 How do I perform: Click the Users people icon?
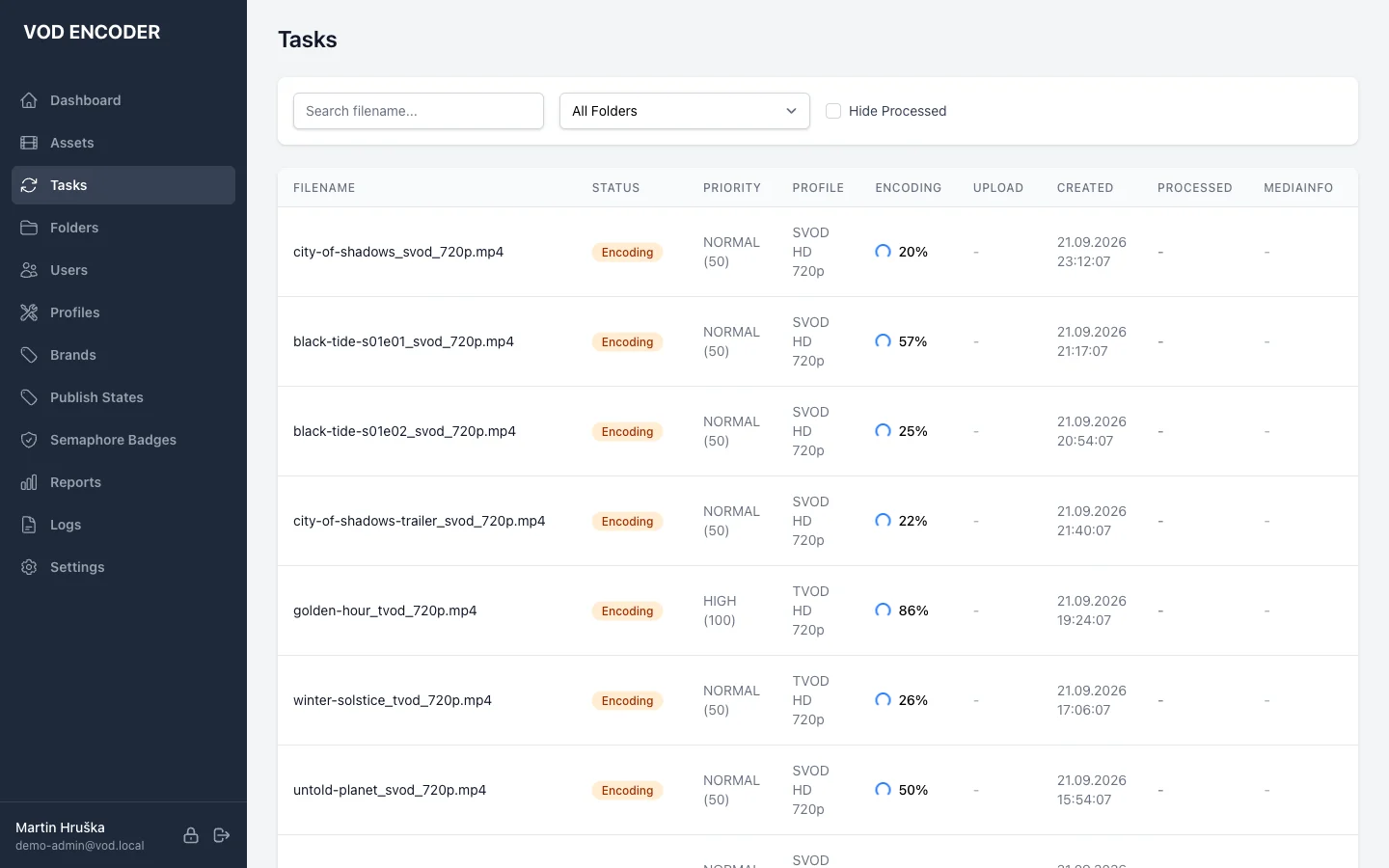click(29, 270)
